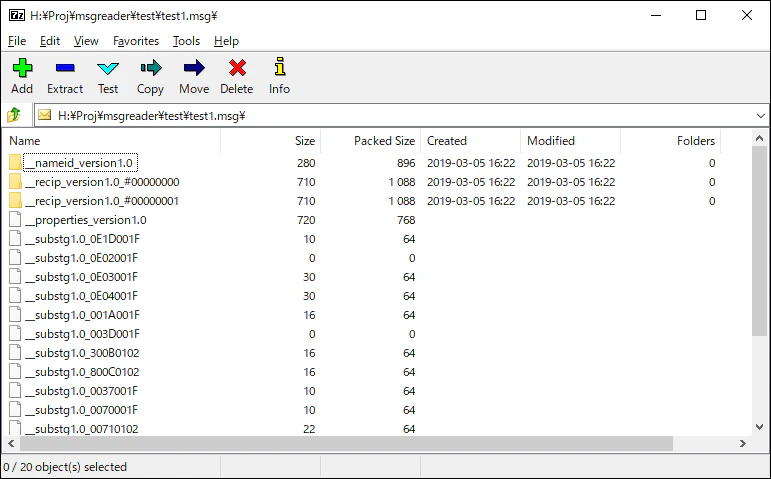The height and width of the screenshot is (479, 771).
Task: Click the blue Extract toolbar icon
Action: 65,68
